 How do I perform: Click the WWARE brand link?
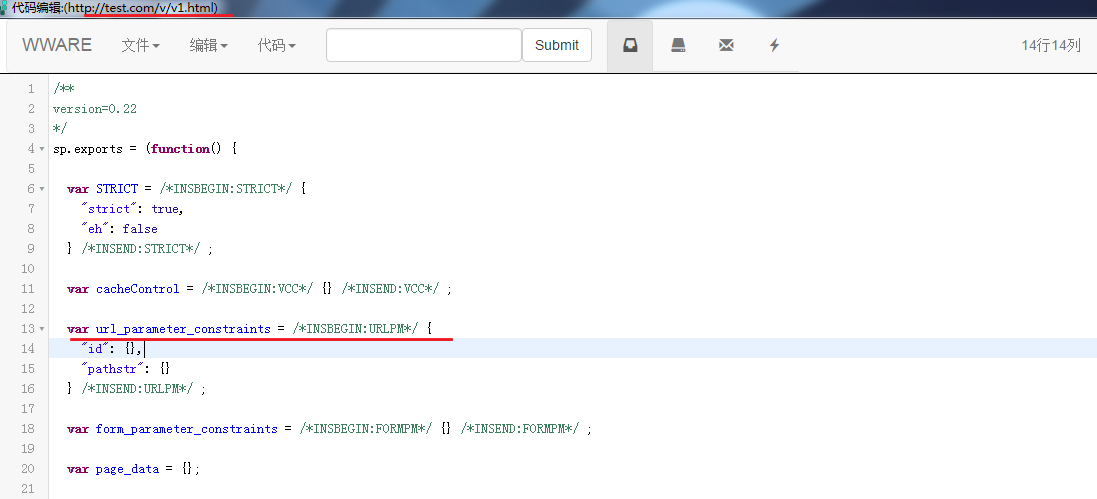pyautogui.click(x=57, y=45)
